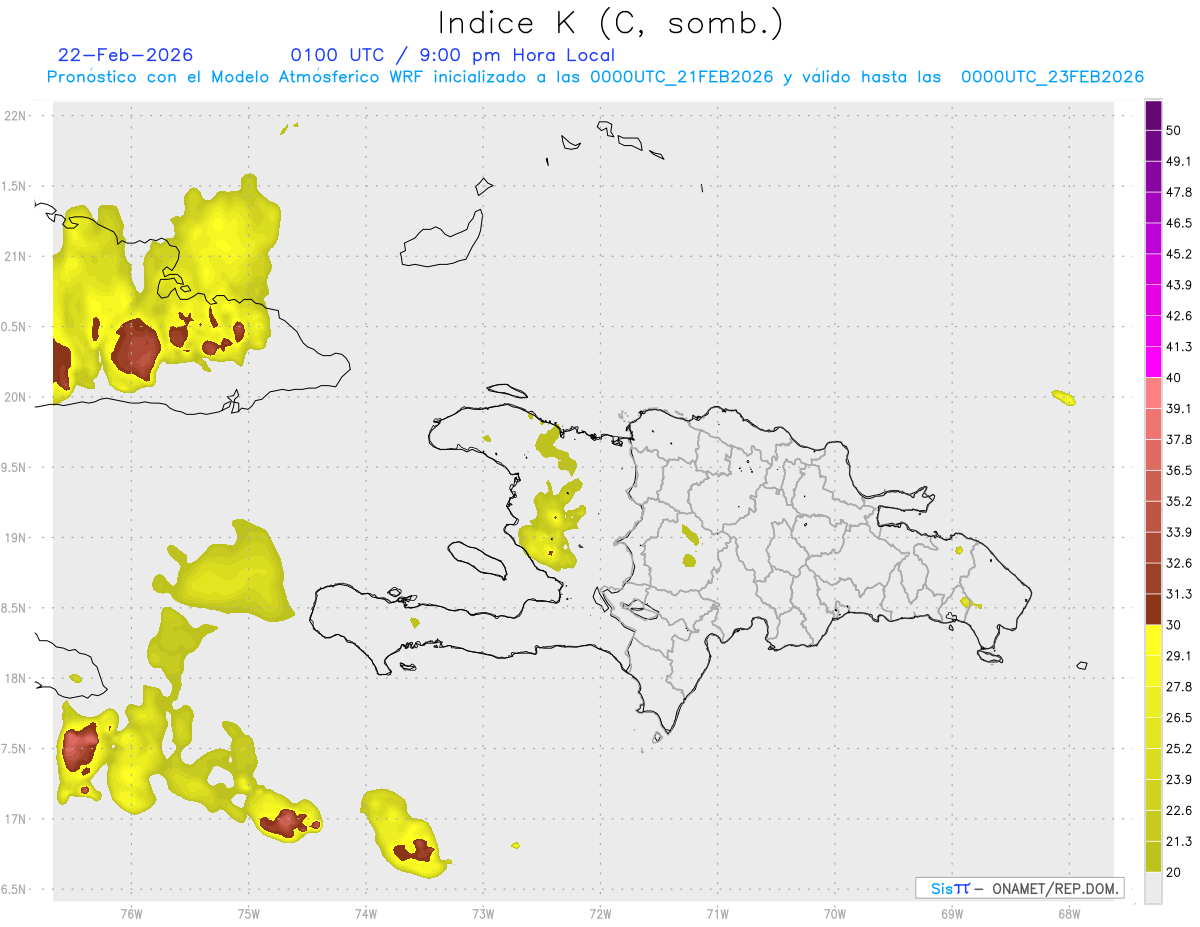Image resolution: width=1200 pixels, height=927 pixels.
Task: Select the date text "22-Feb-2026"
Action: point(126,55)
